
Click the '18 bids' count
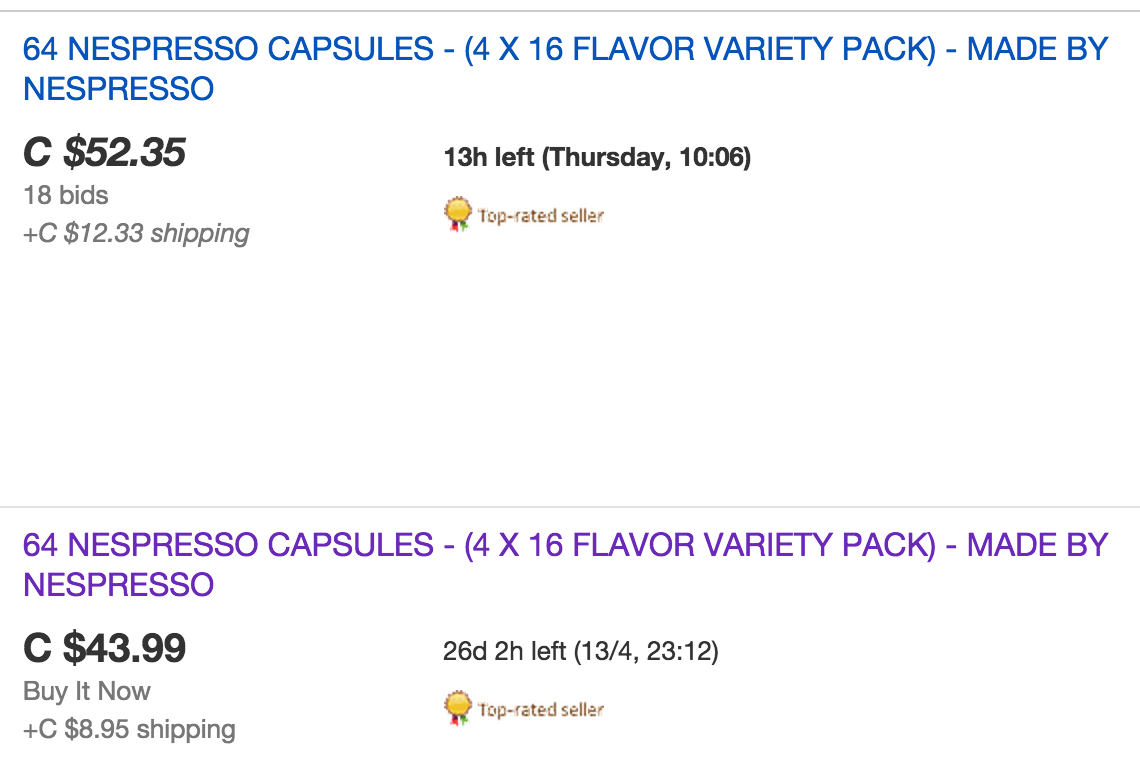pos(66,195)
